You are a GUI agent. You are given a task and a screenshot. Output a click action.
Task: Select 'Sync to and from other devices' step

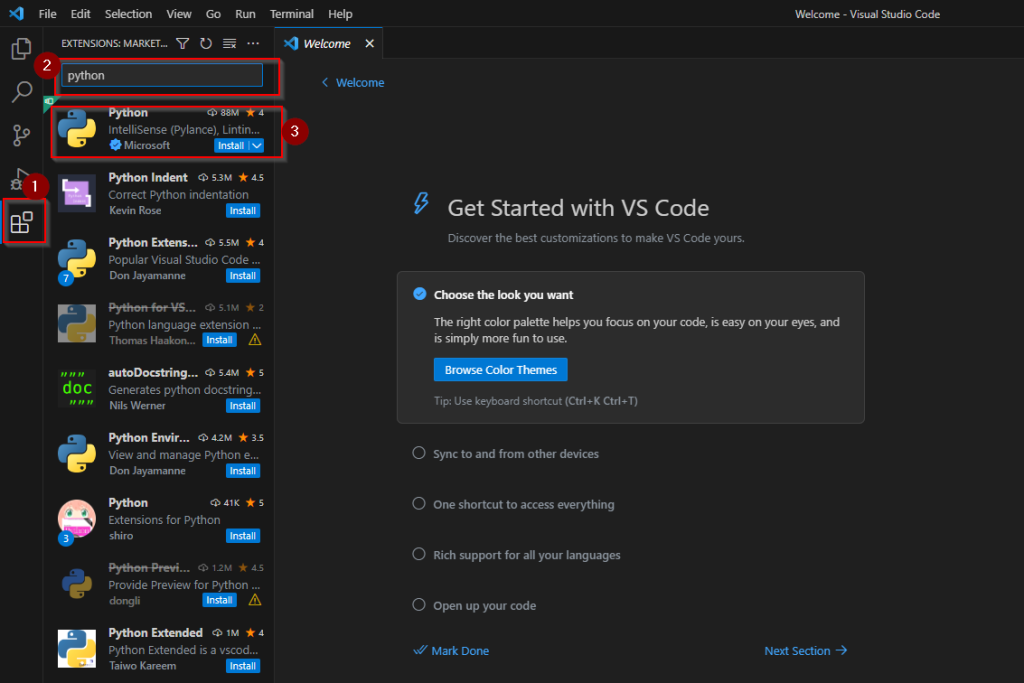pos(515,454)
